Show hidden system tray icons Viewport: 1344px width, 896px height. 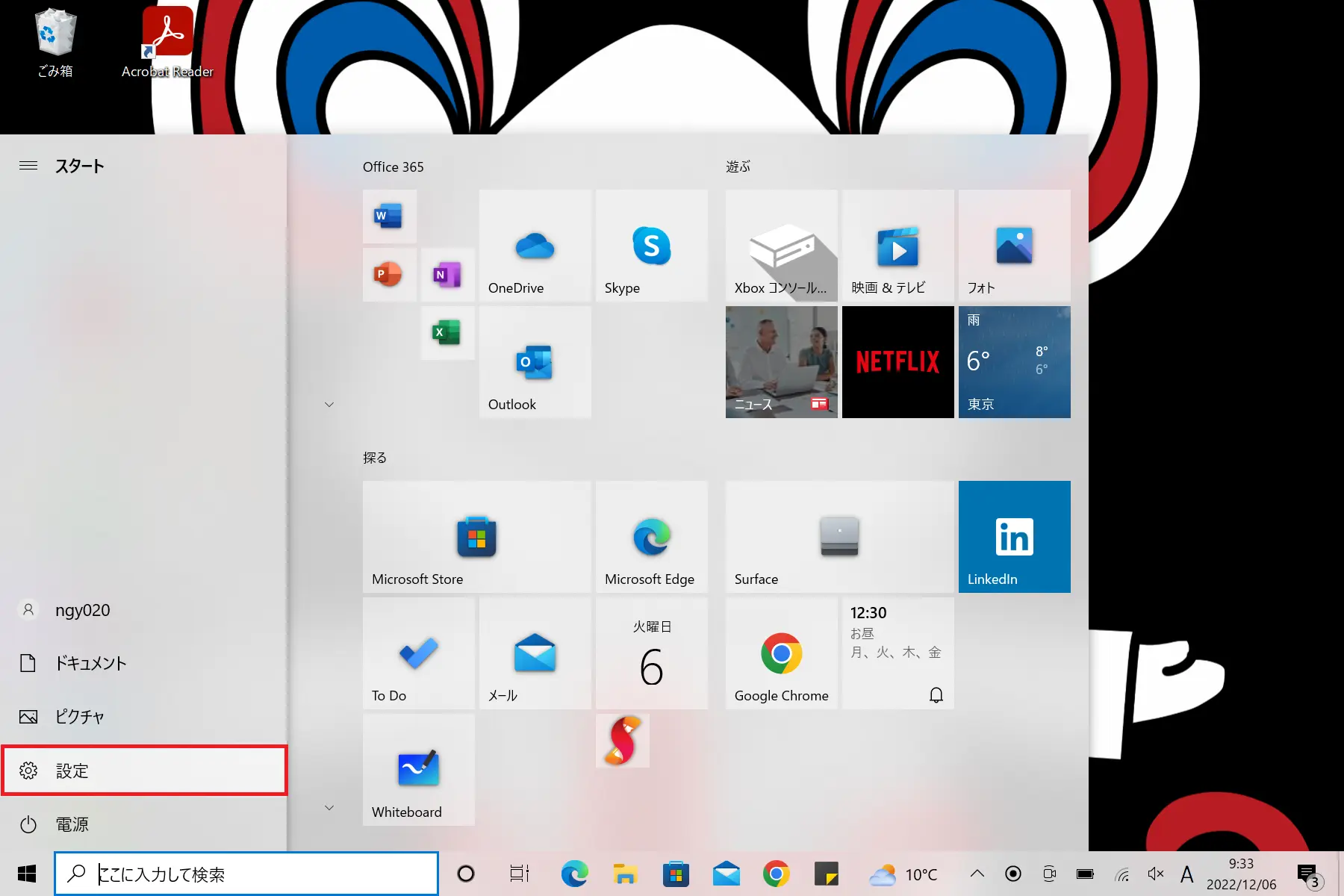point(977,874)
